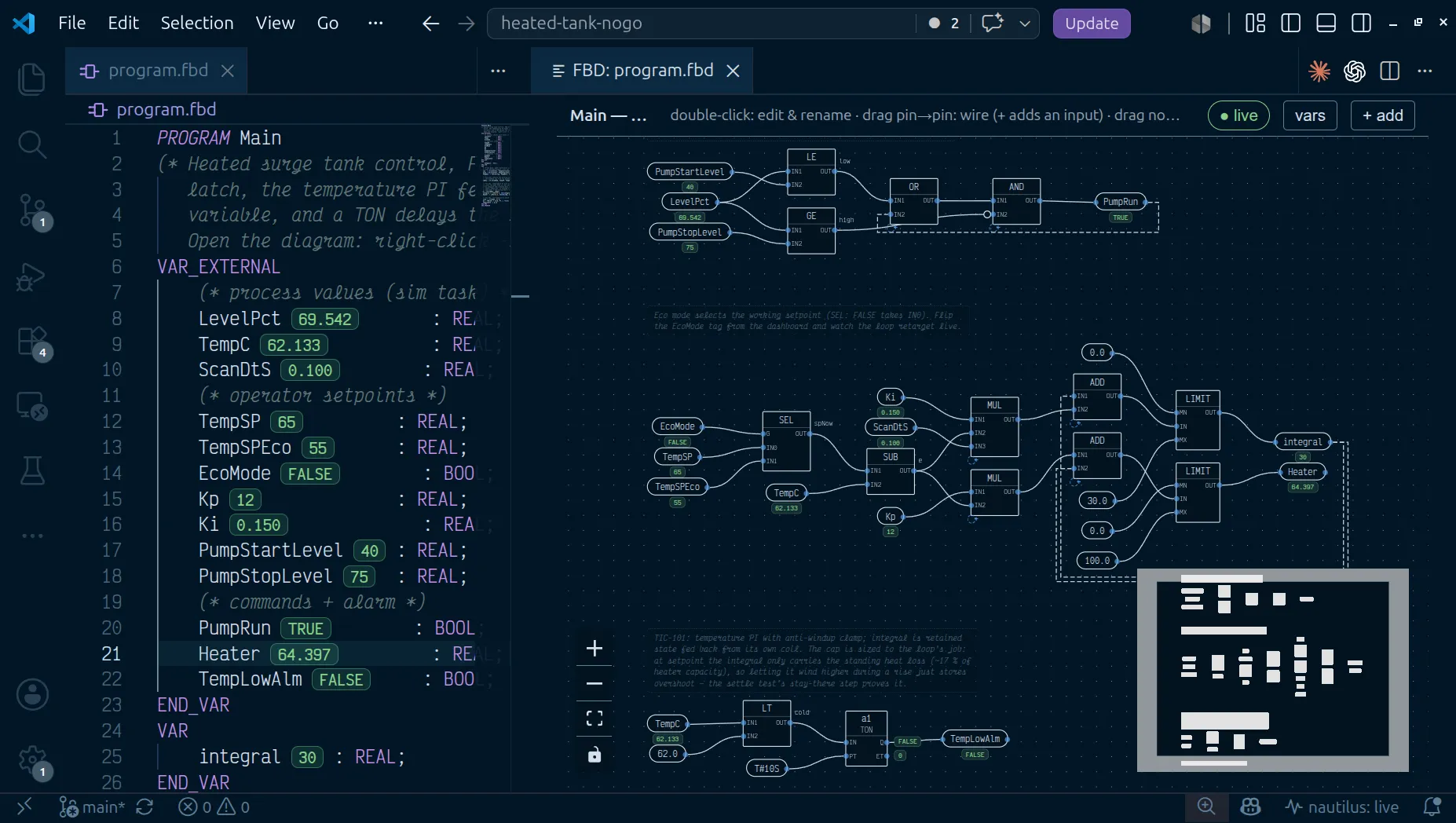
Task: Toggle the live mode pill
Action: [1238, 115]
